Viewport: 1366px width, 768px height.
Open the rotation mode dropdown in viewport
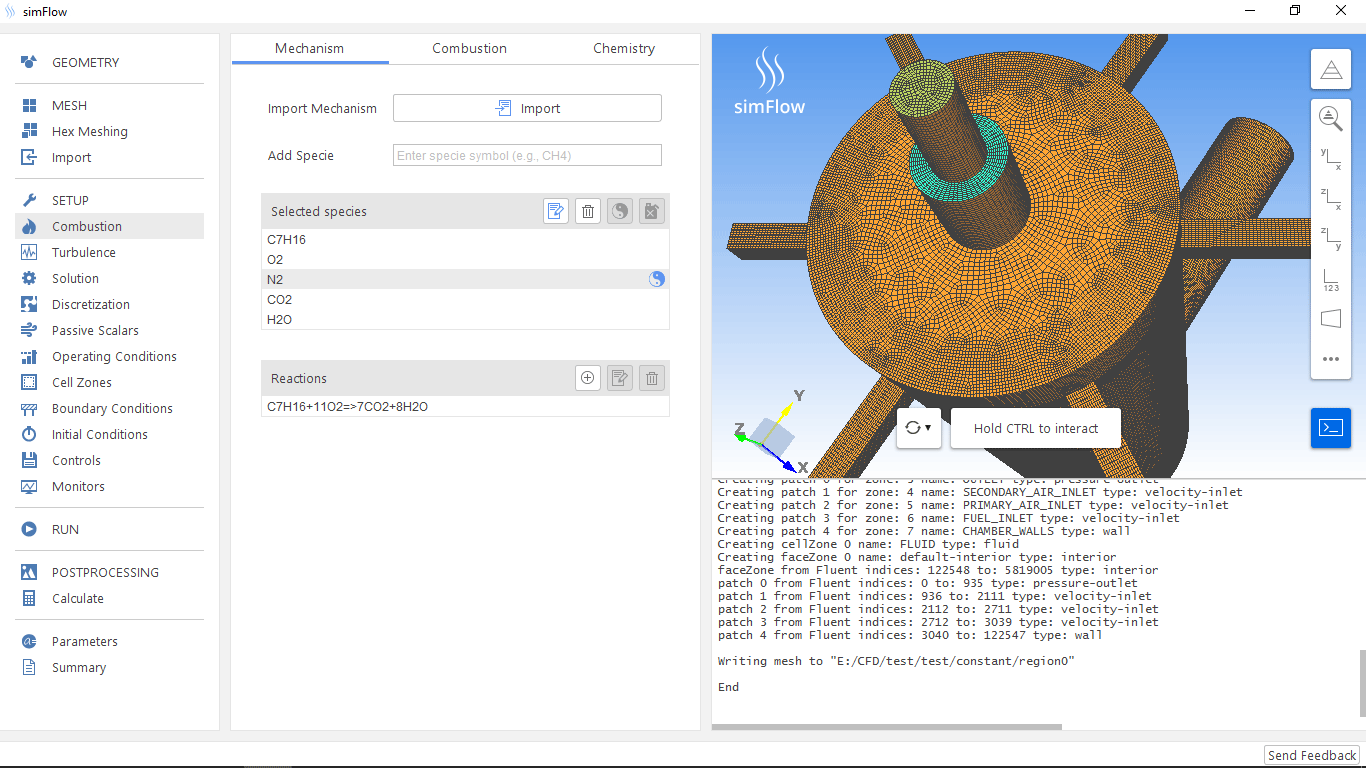pos(918,428)
